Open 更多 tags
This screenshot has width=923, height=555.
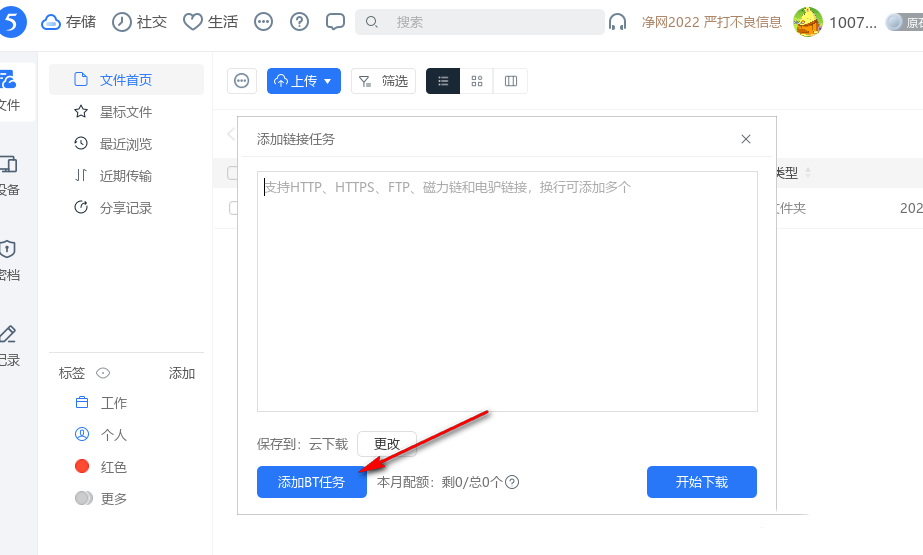[x=114, y=498]
